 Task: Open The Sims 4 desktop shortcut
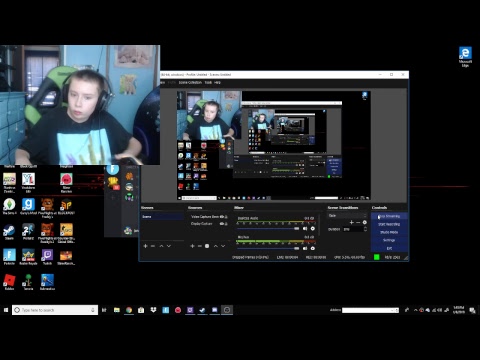pos(9,207)
